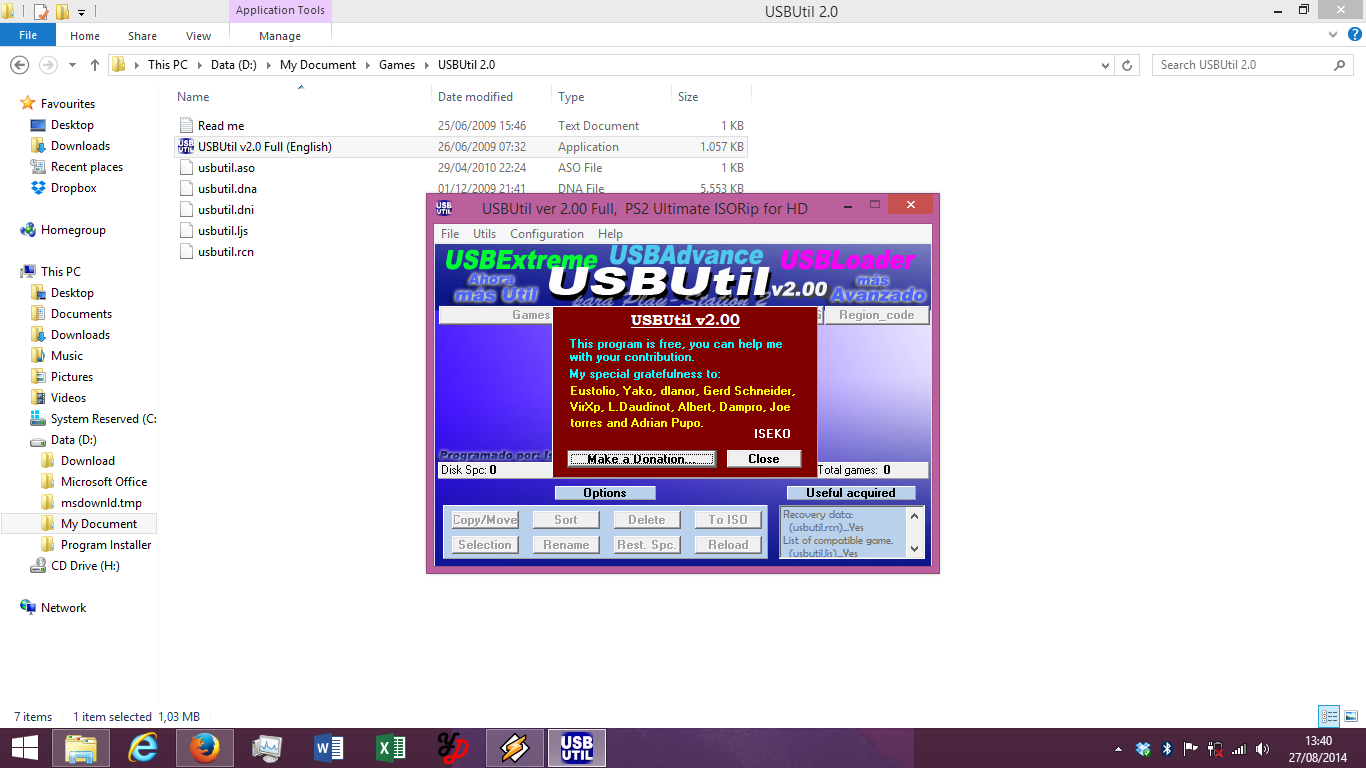Expand address bar history dropdown
1366x768 pixels.
point(1105,65)
